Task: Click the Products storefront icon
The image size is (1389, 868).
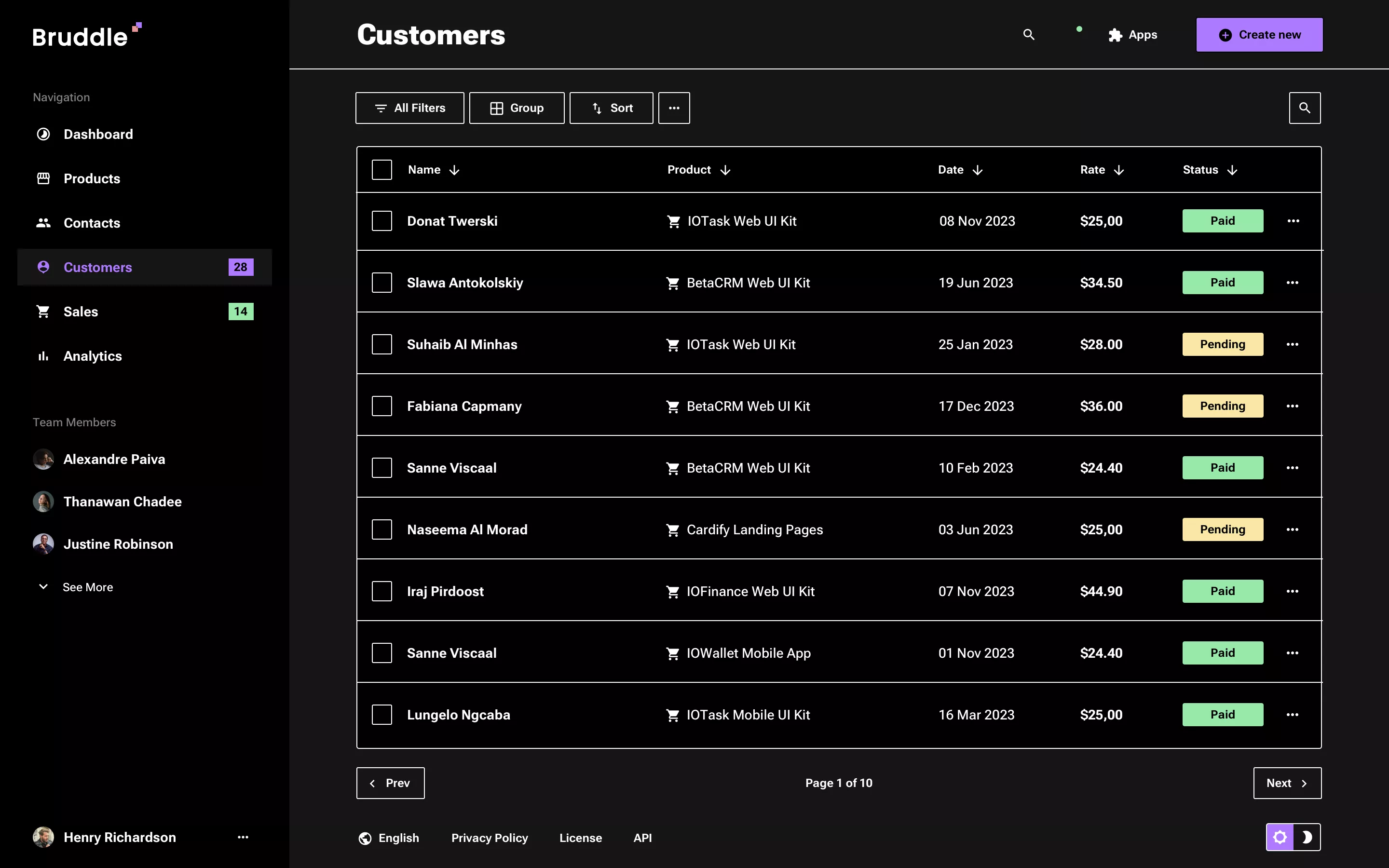Action: coord(43,178)
